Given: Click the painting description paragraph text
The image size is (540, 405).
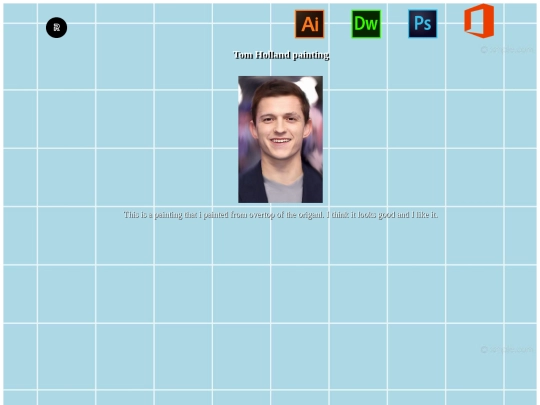Looking at the screenshot, I should point(281,215).
